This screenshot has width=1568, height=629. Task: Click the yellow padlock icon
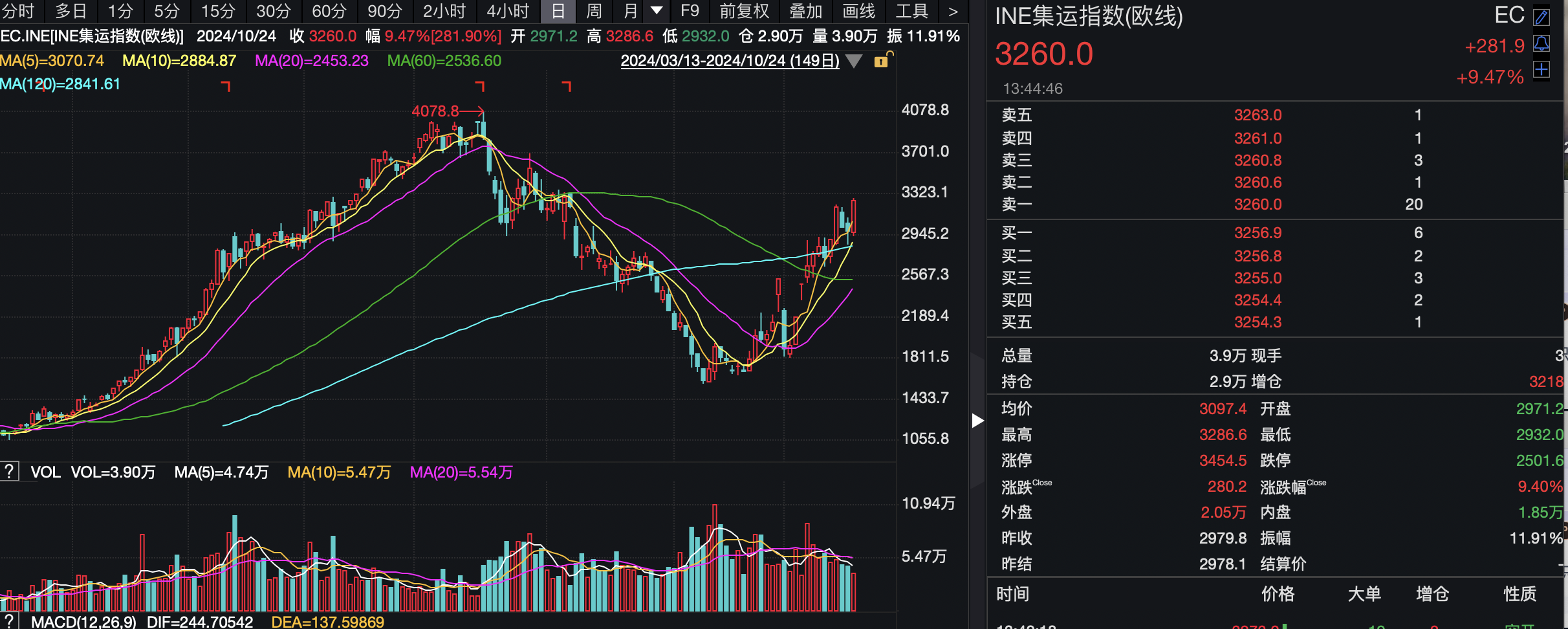point(881,61)
